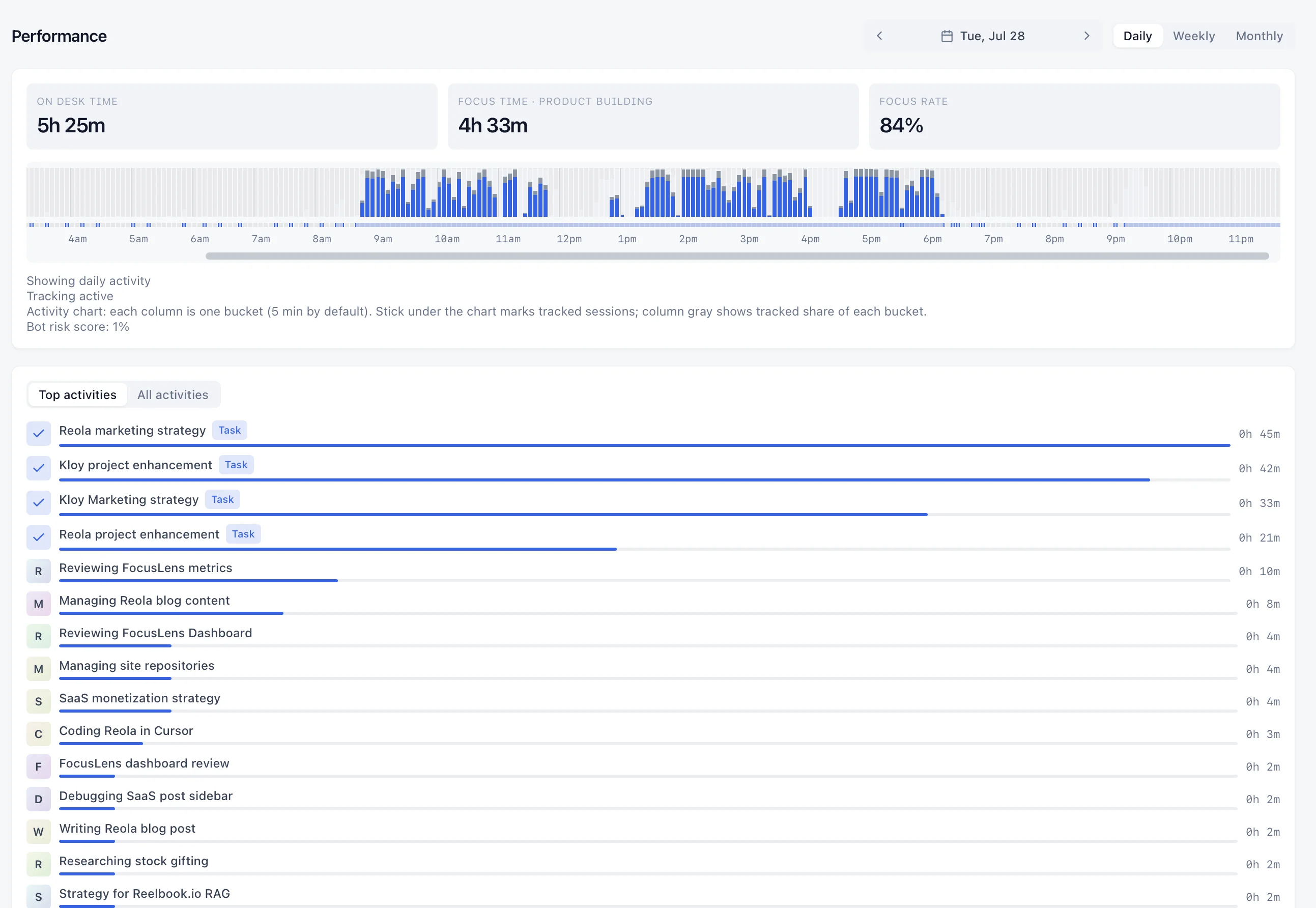Click the S avatar for Strategy for Reelbook.io RAG
This screenshot has width=1316, height=908.
point(39,897)
